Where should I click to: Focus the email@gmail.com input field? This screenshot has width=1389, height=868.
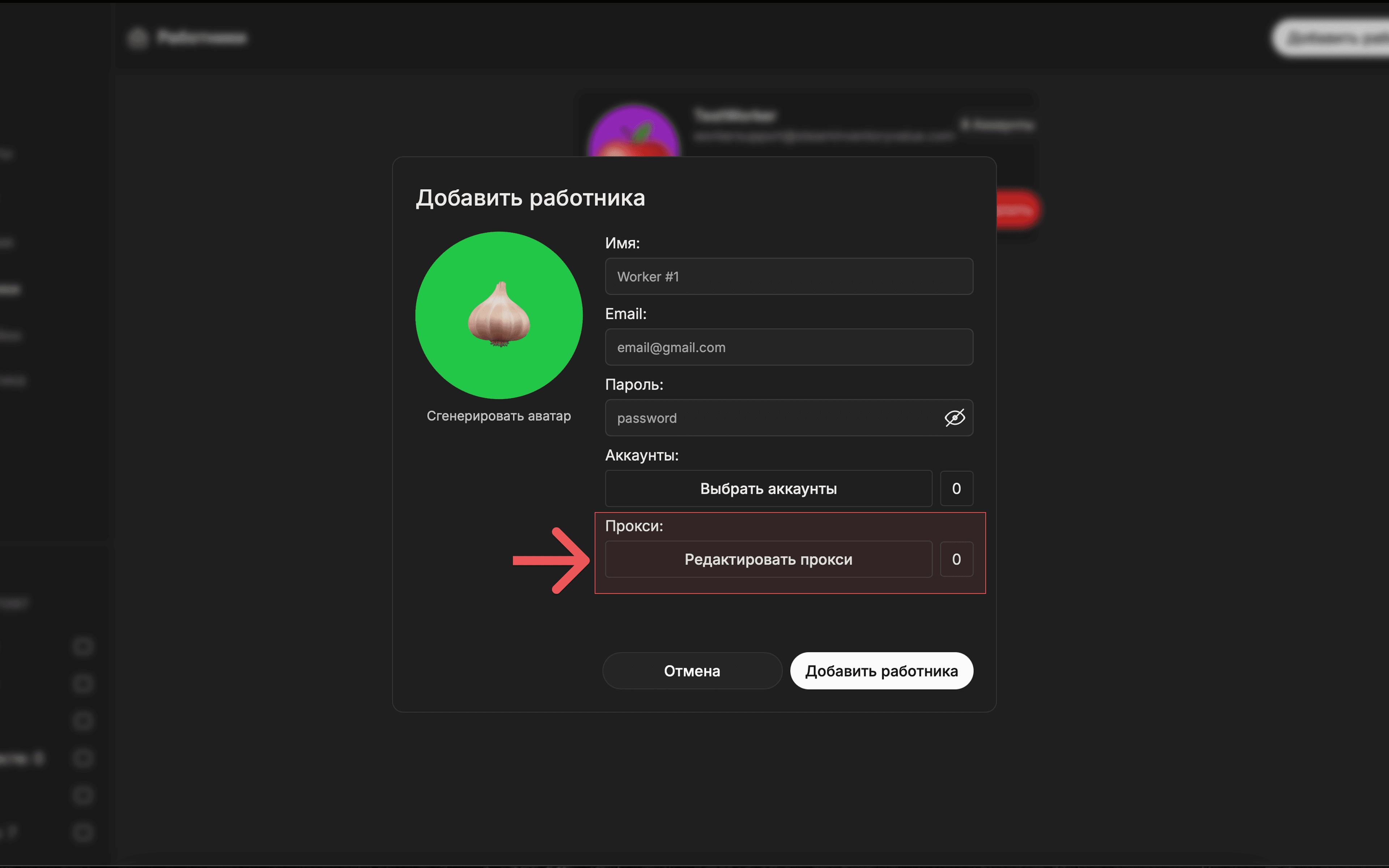tap(789, 347)
